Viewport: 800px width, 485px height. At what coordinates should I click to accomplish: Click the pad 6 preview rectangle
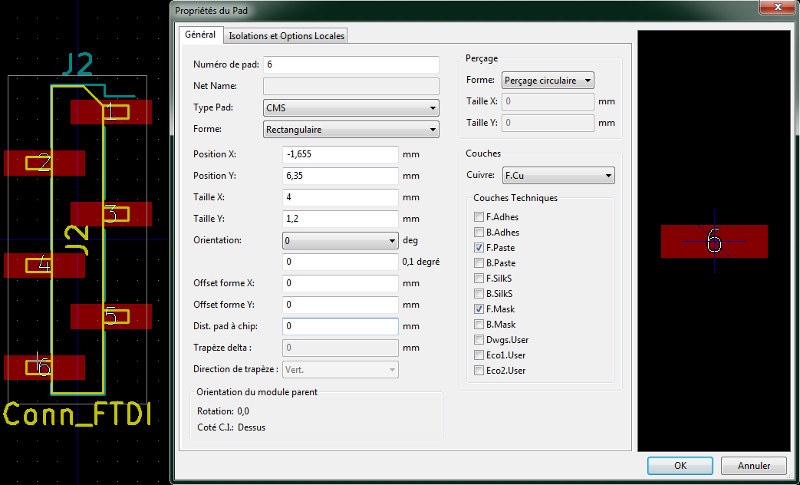(x=714, y=241)
